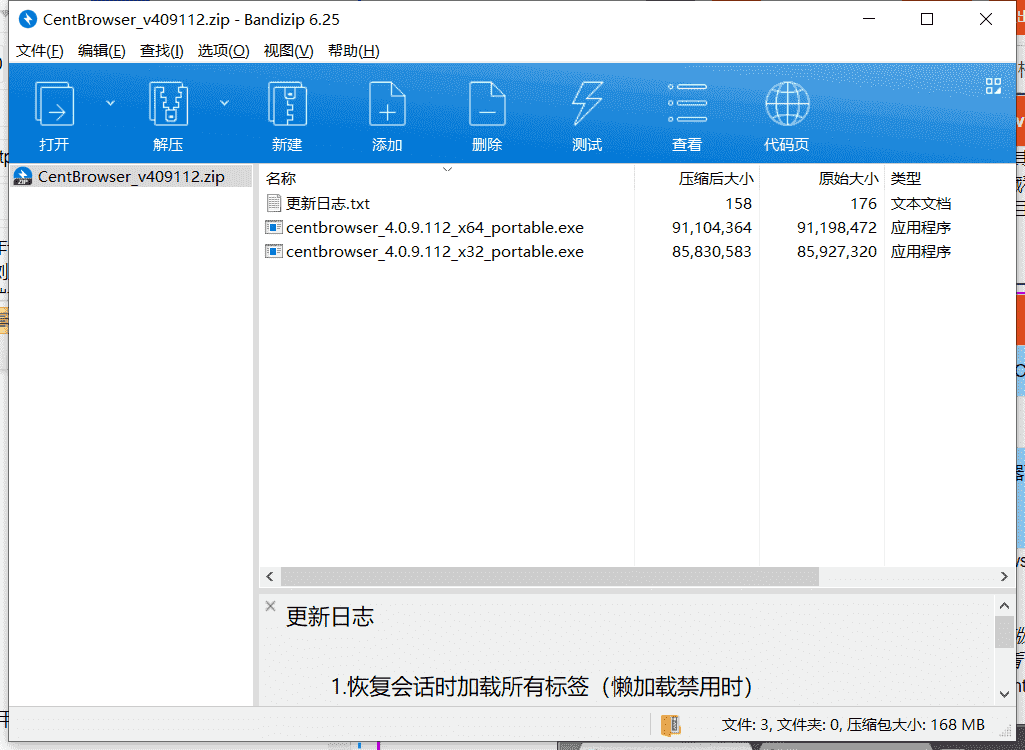This screenshot has height=750, width=1025.
Task: Open the 编辑(E) menu
Action: pos(101,51)
